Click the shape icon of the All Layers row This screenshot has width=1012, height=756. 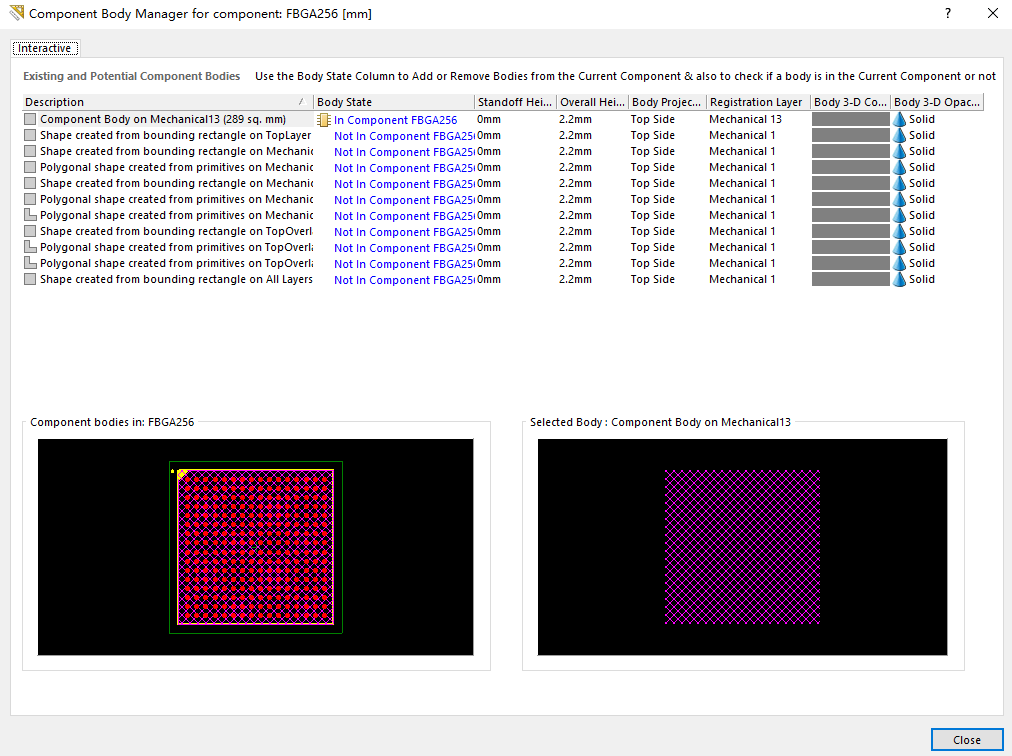(x=30, y=279)
